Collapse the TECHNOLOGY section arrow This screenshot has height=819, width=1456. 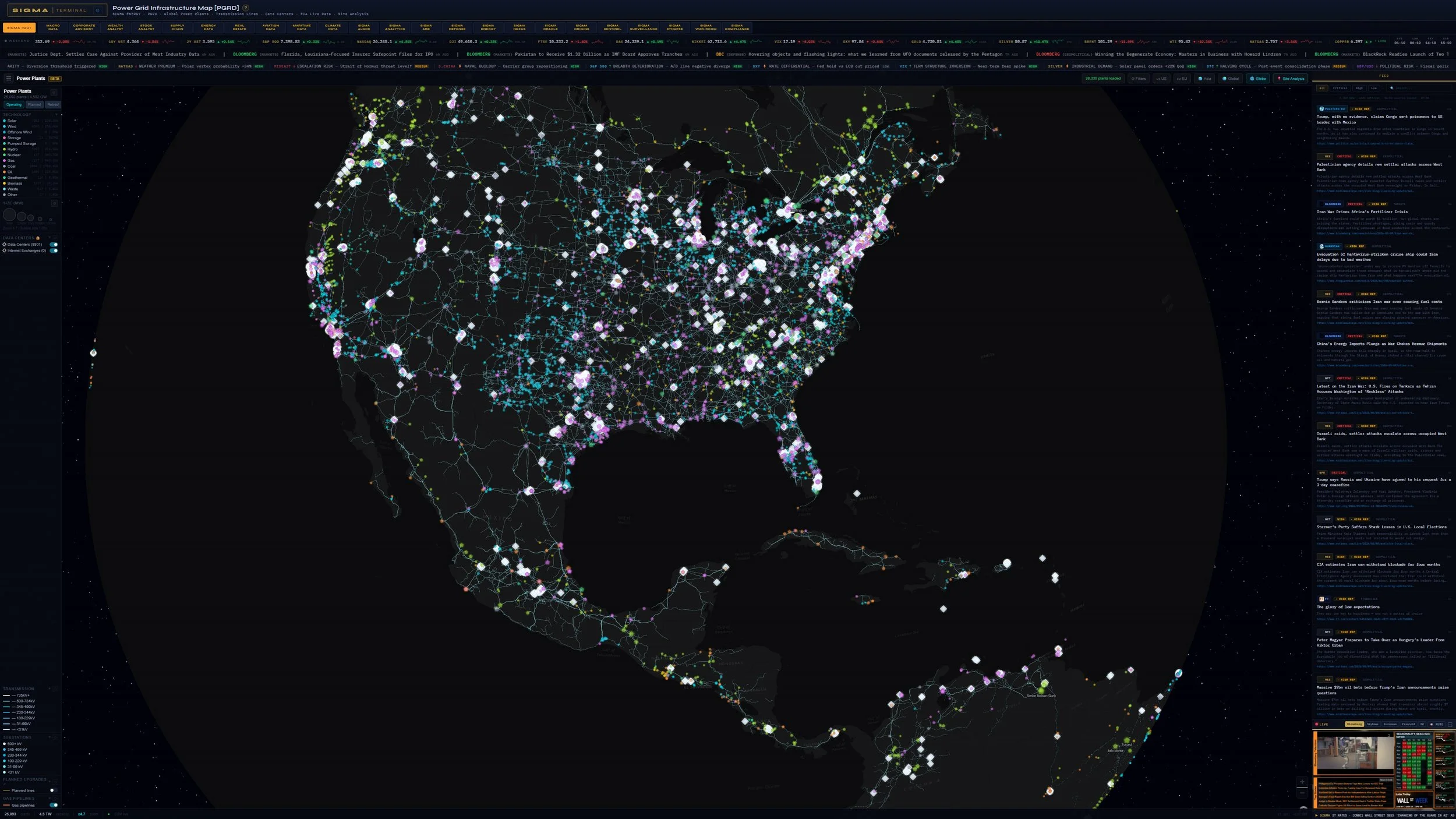point(56,115)
